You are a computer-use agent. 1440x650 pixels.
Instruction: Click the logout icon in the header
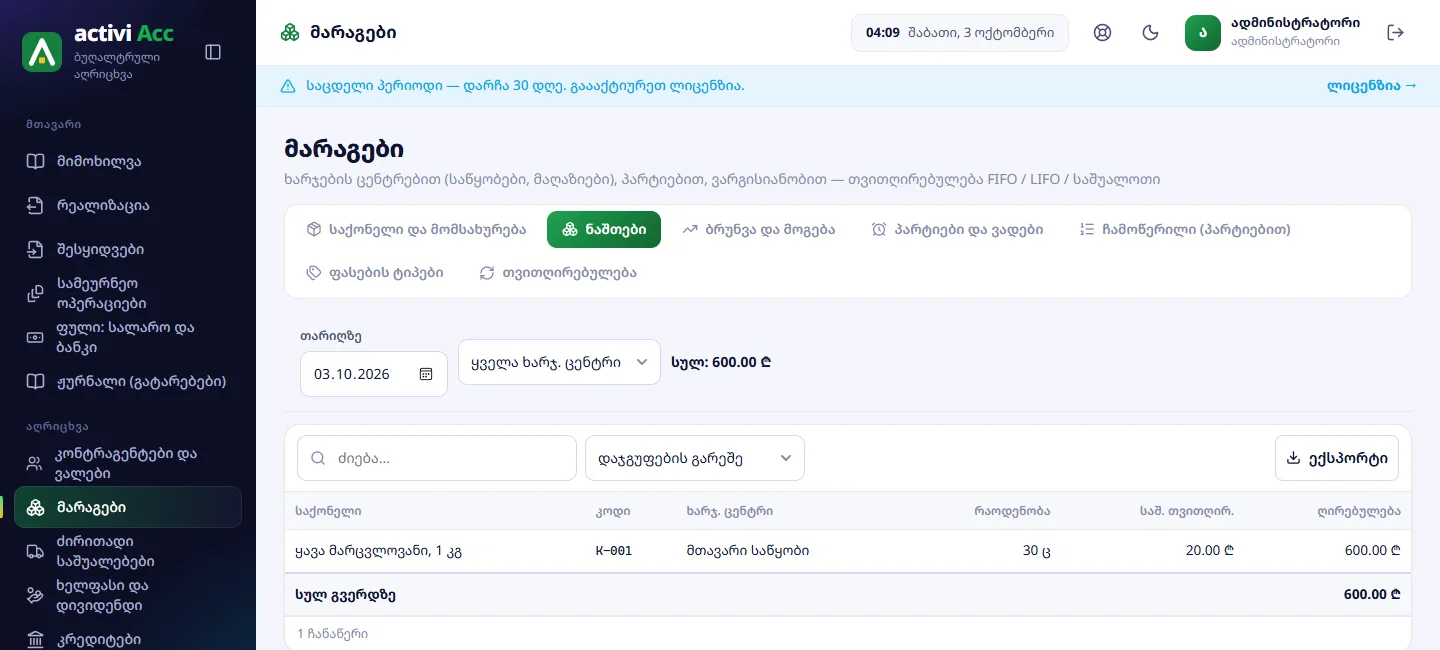point(1396,33)
